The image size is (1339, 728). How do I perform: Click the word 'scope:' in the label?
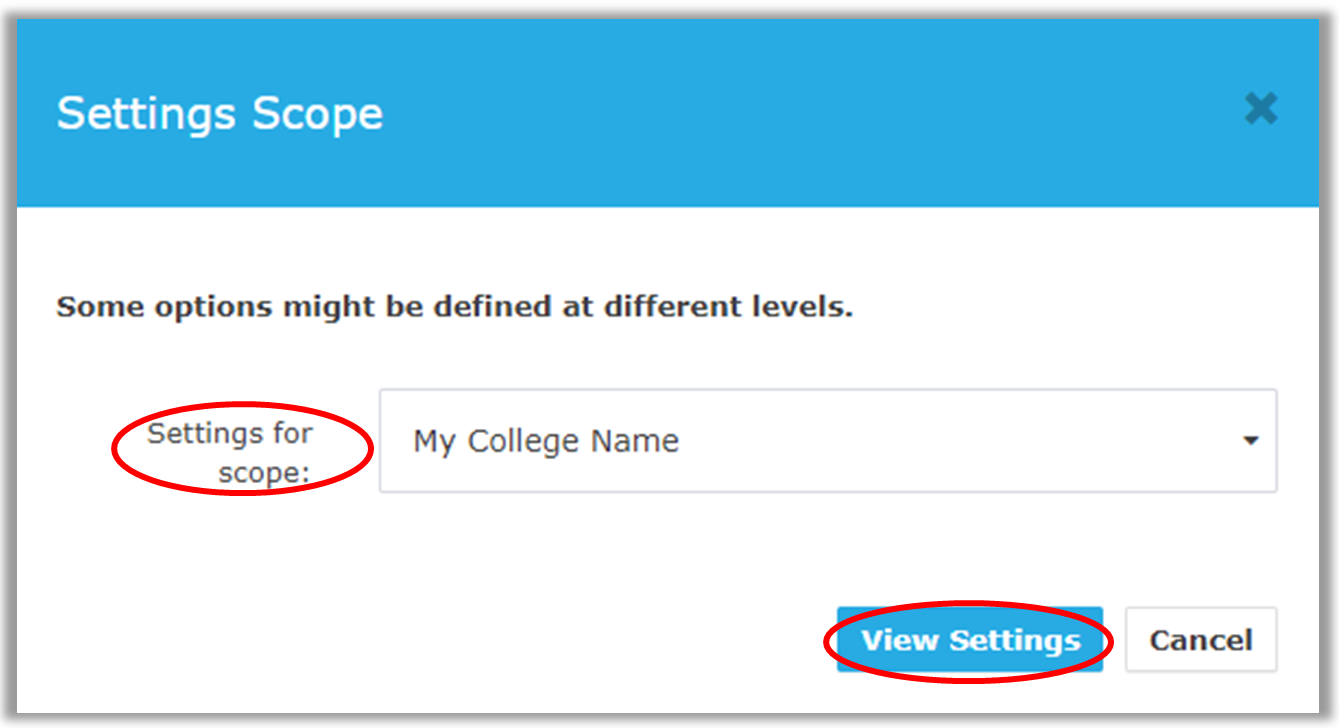pos(265,473)
